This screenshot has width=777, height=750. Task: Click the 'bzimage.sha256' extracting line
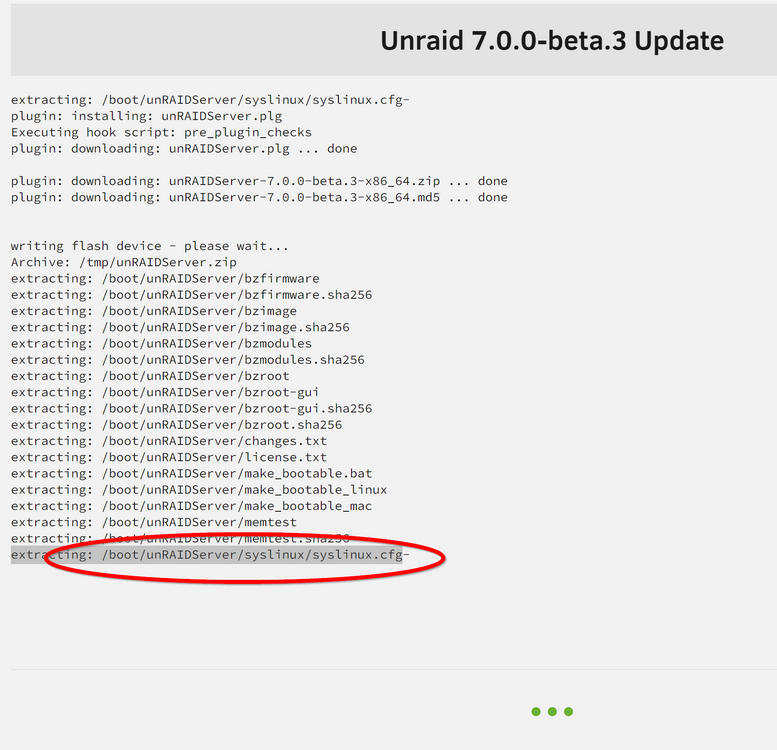click(x=180, y=328)
